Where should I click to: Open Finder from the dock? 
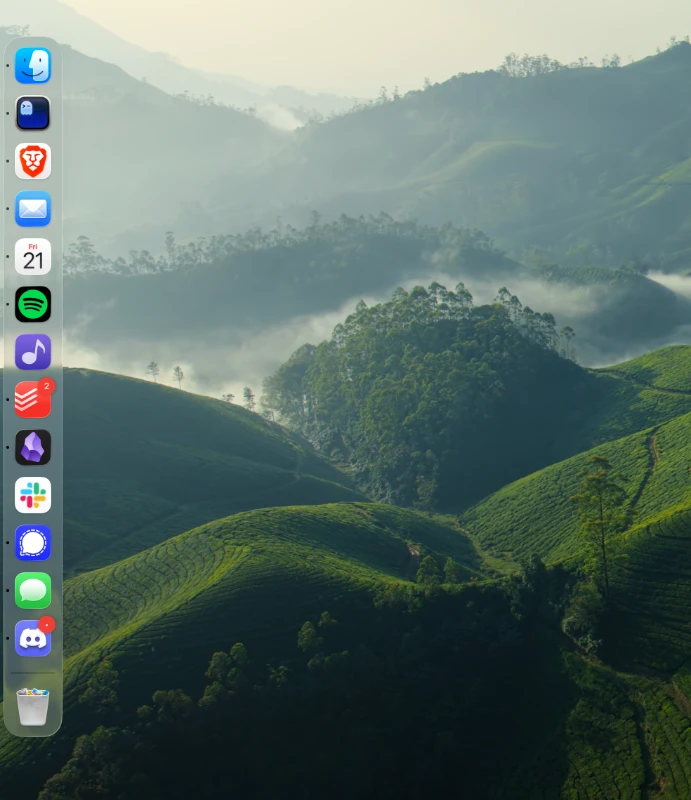point(33,65)
